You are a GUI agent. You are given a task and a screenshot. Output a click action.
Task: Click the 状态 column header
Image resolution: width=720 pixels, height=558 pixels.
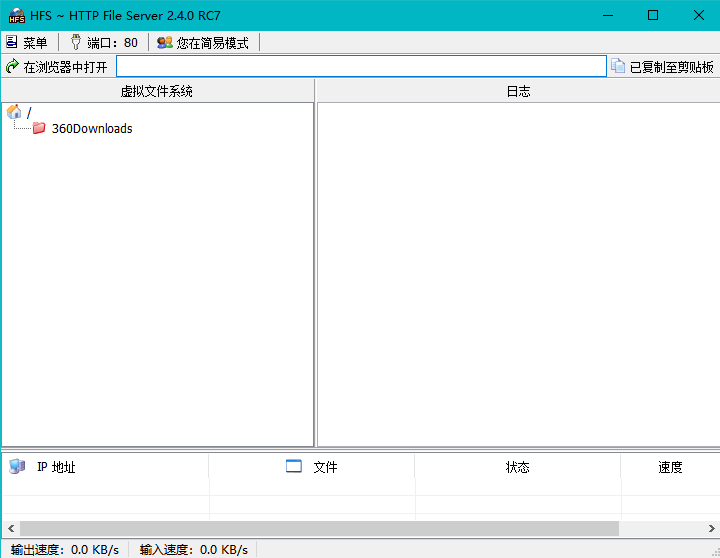pyautogui.click(x=518, y=467)
